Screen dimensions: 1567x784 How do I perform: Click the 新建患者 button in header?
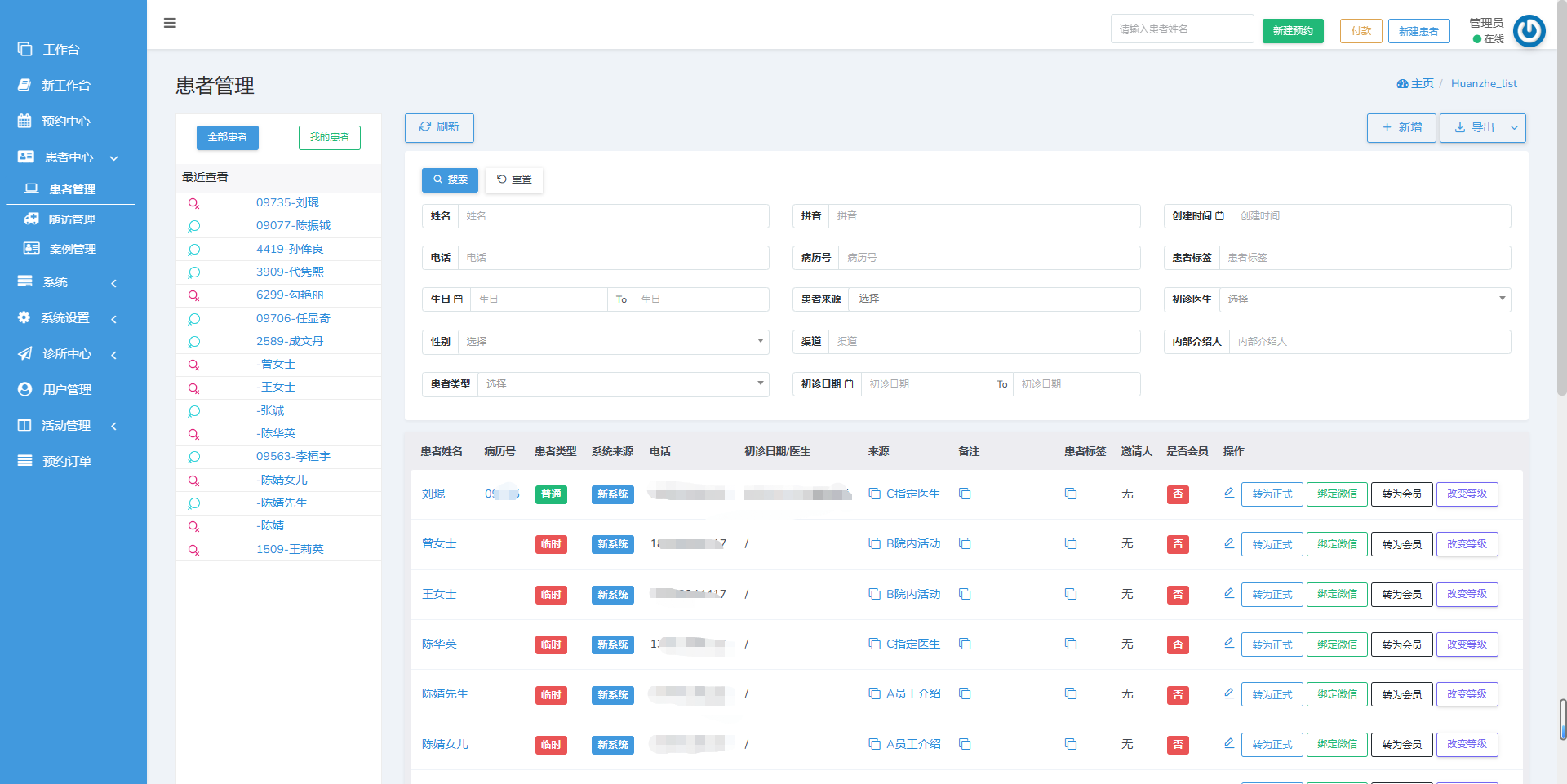tap(1418, 31)
